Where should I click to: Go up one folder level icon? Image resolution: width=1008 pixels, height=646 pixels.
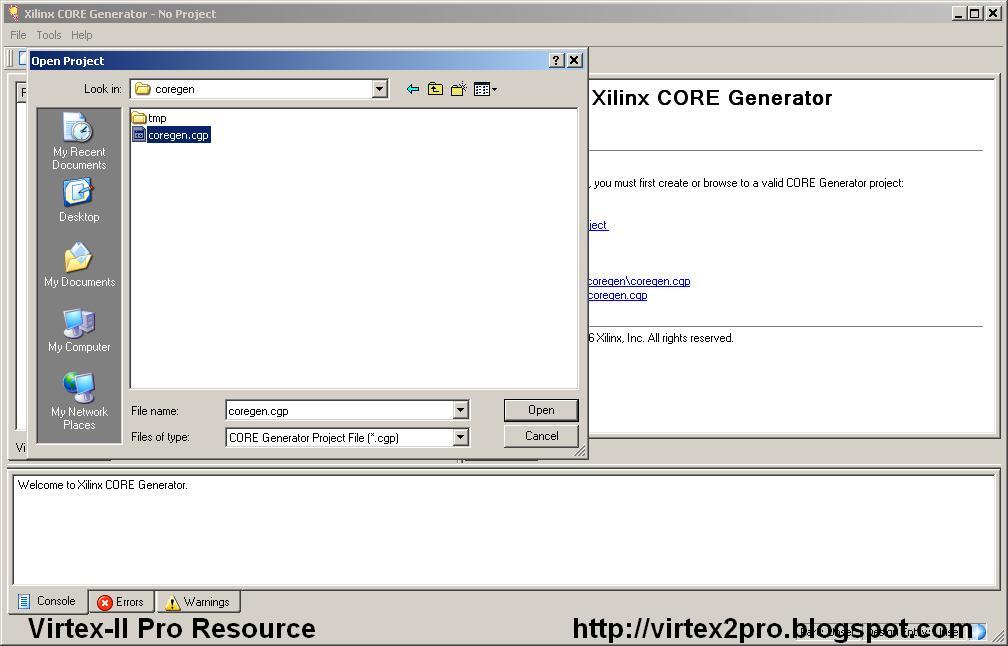click(x=435, y=89)
